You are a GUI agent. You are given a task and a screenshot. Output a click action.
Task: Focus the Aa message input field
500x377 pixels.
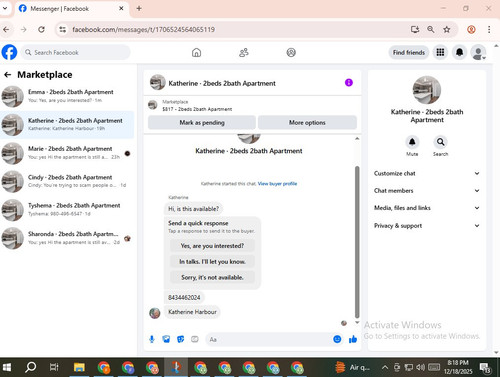point(268,339)
